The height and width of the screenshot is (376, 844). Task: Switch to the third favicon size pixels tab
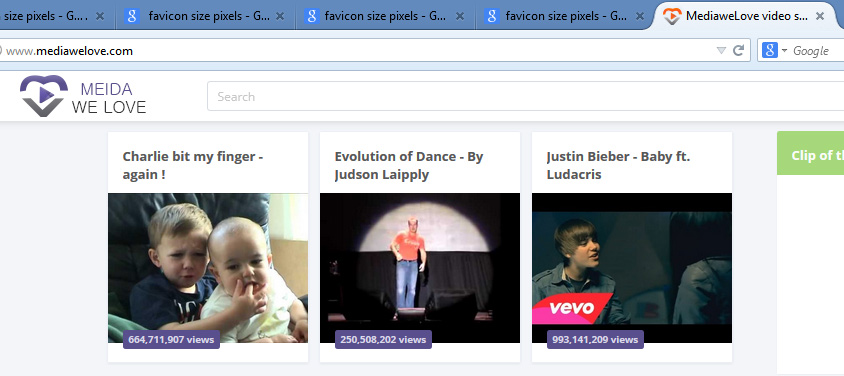point(384,16)
